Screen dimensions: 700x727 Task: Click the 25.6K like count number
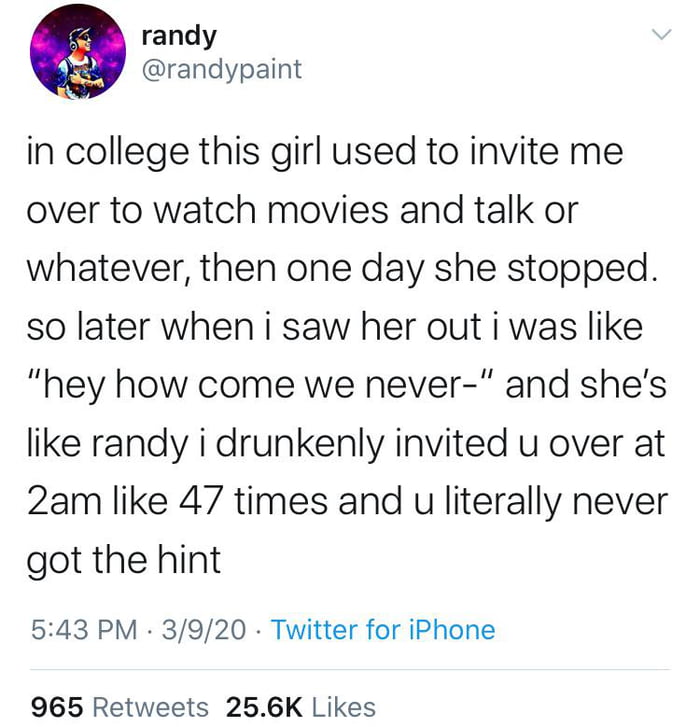click(x=264, y=708)
